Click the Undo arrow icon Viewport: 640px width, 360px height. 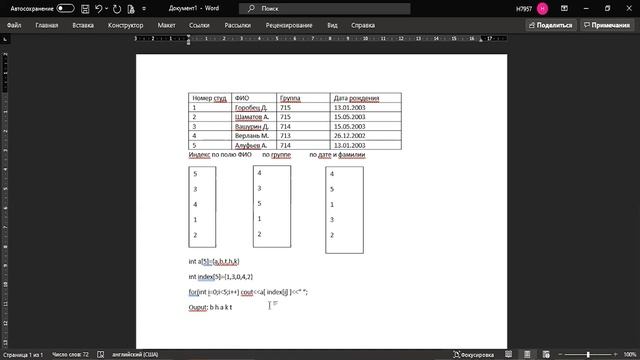coord(98,9)
